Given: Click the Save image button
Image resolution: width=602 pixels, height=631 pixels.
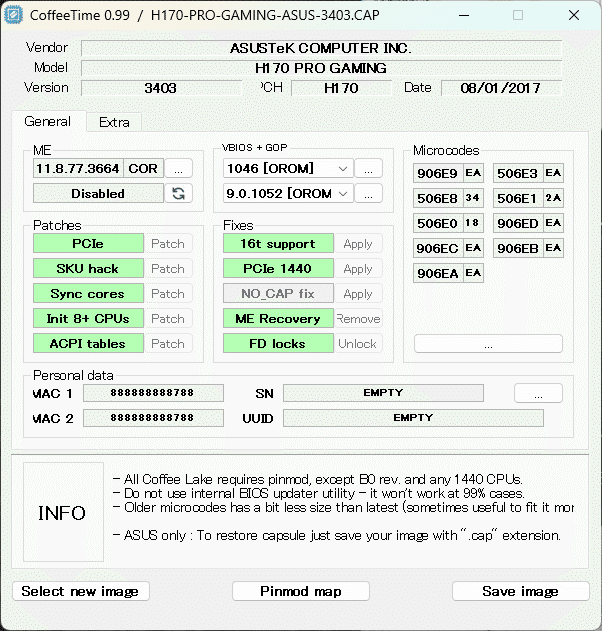Looking at the screenshot, I should (x=520, y=591).
